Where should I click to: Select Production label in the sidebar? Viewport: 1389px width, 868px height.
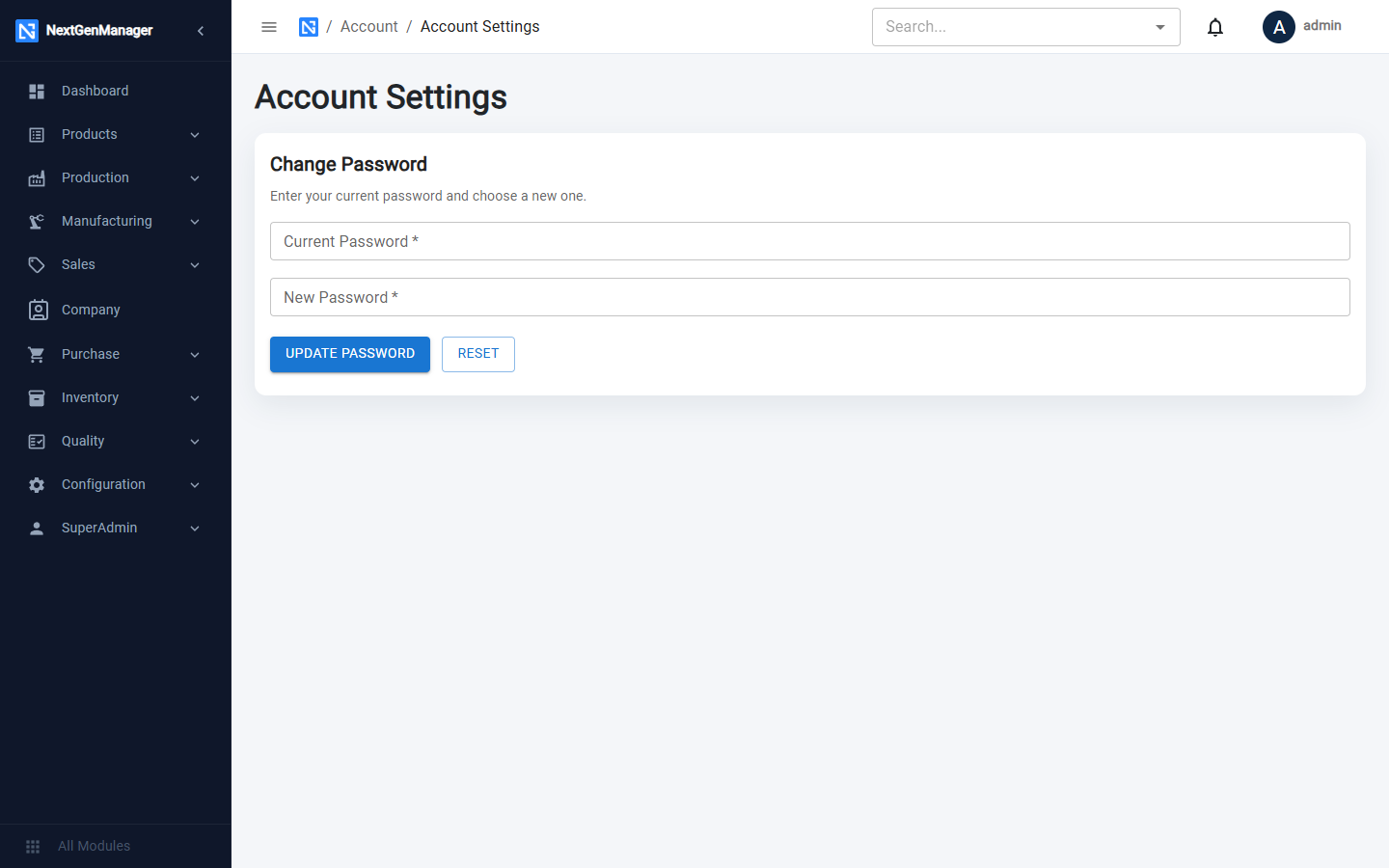tap(95, 177)
